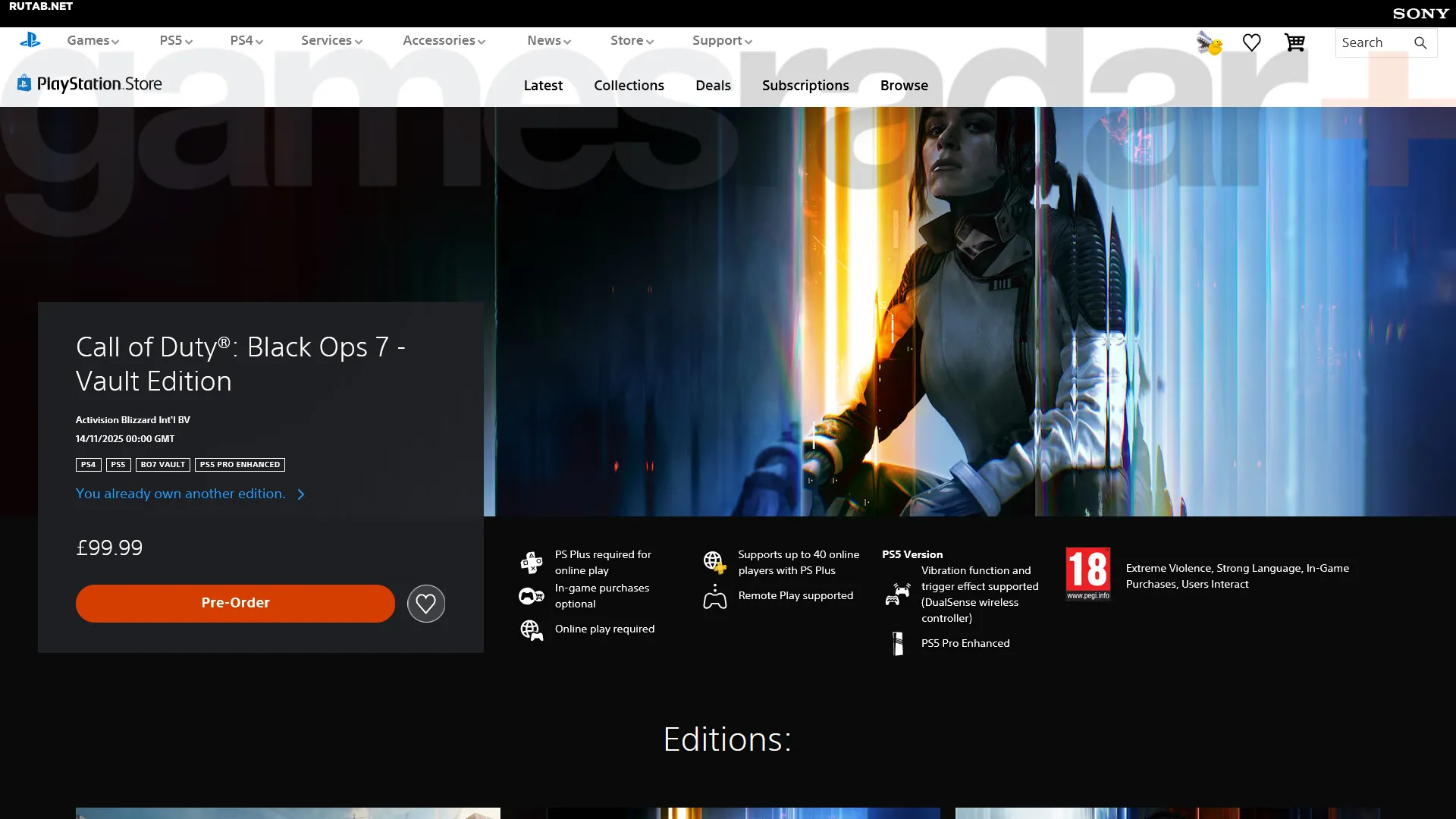Pre-Order the Vault Edition
The height and width of the screenshot is (819, 1456).
pyautogui.click(x=235, y=604)
